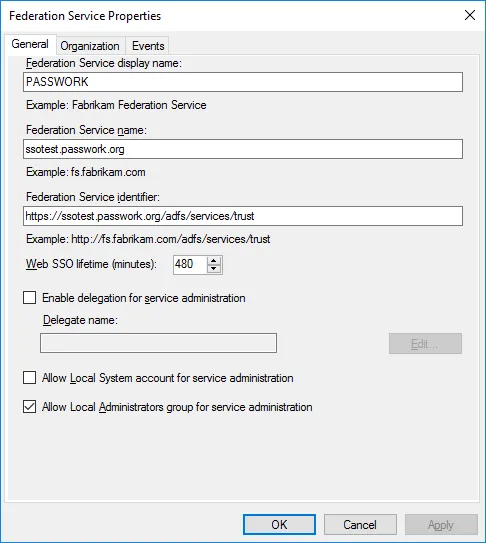486x543 pixels.
Task: Click the Federation Service display name field
Action: 243,82
